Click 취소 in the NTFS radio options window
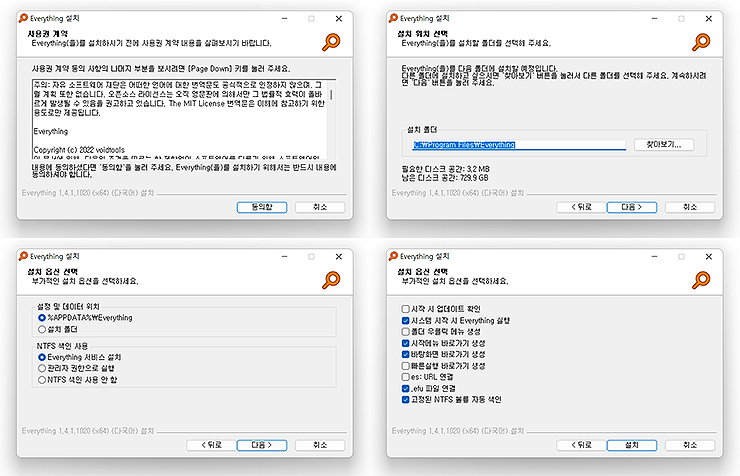Viewport: 740px width, 476px height. click(320, 445)
